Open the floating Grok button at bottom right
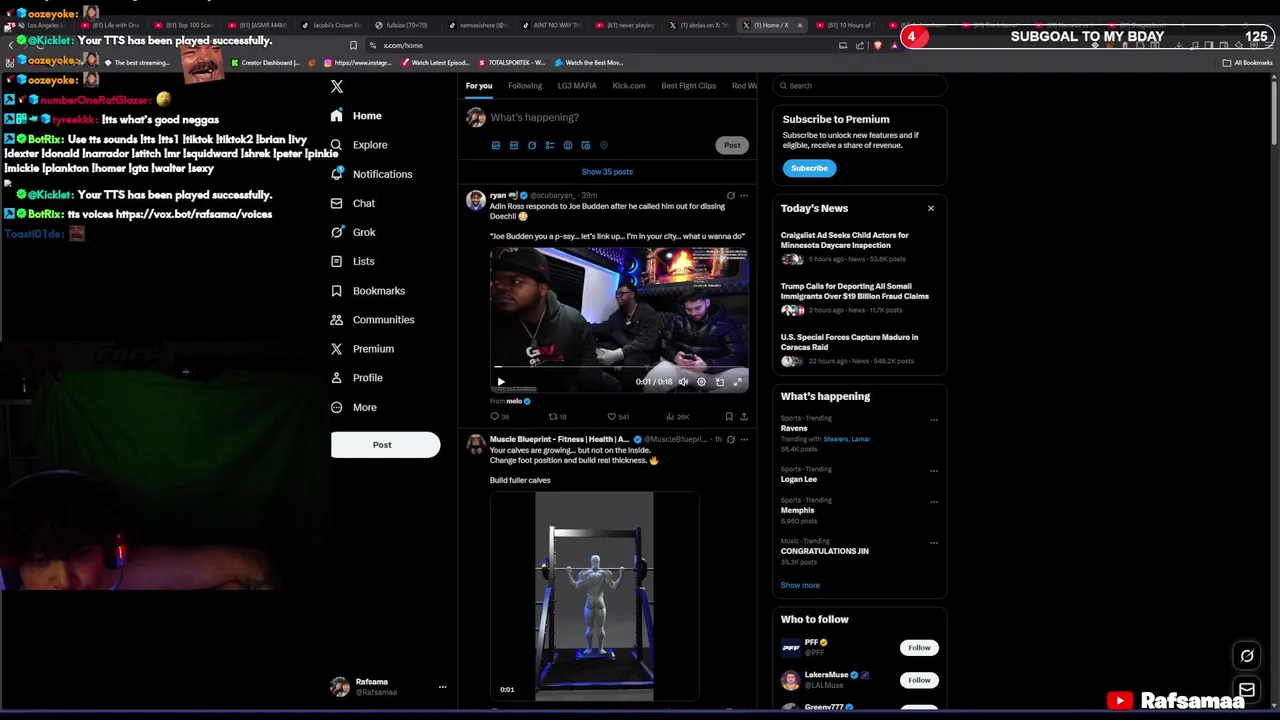 [x=1247, y=657]
